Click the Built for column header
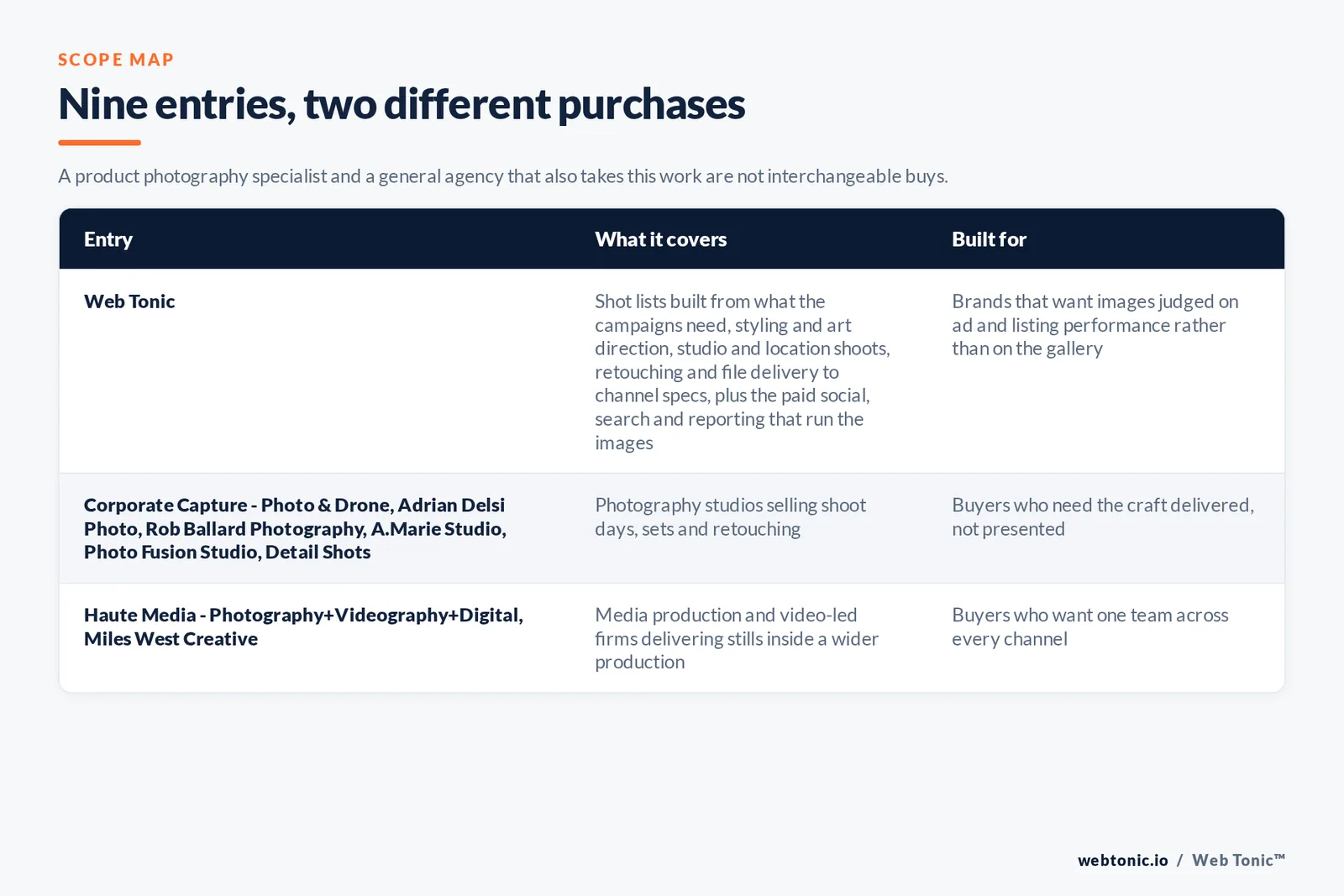1344x896 pixels. 989,239
